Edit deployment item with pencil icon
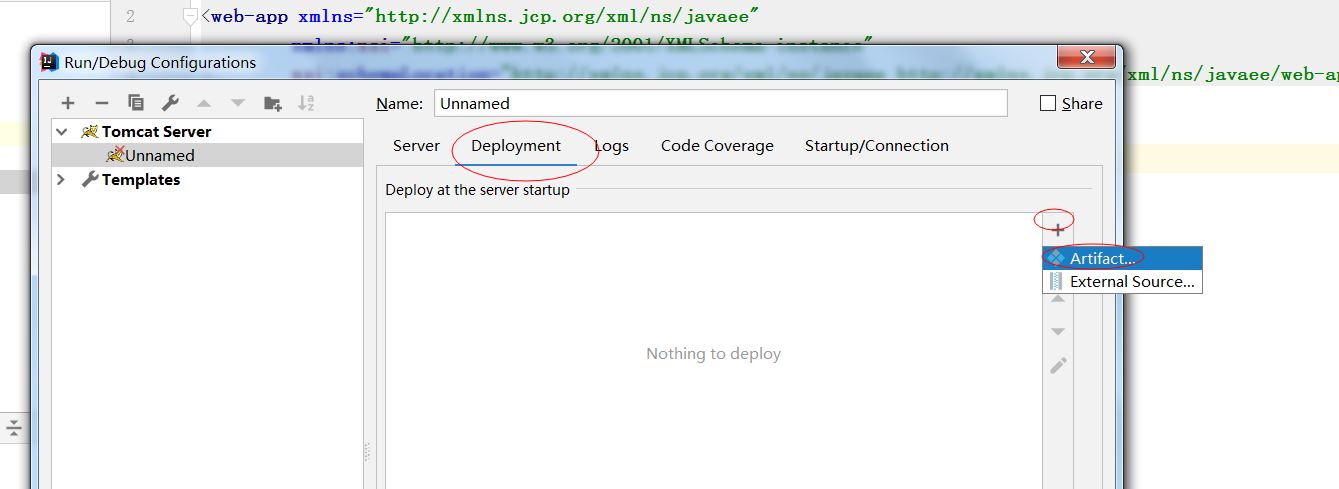The width and height of the screenshot is (1339, 489). pos(1058,365)
